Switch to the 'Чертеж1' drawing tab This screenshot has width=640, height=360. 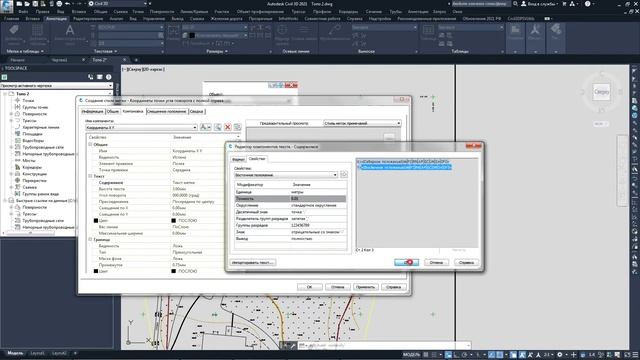tap(60, 60)
